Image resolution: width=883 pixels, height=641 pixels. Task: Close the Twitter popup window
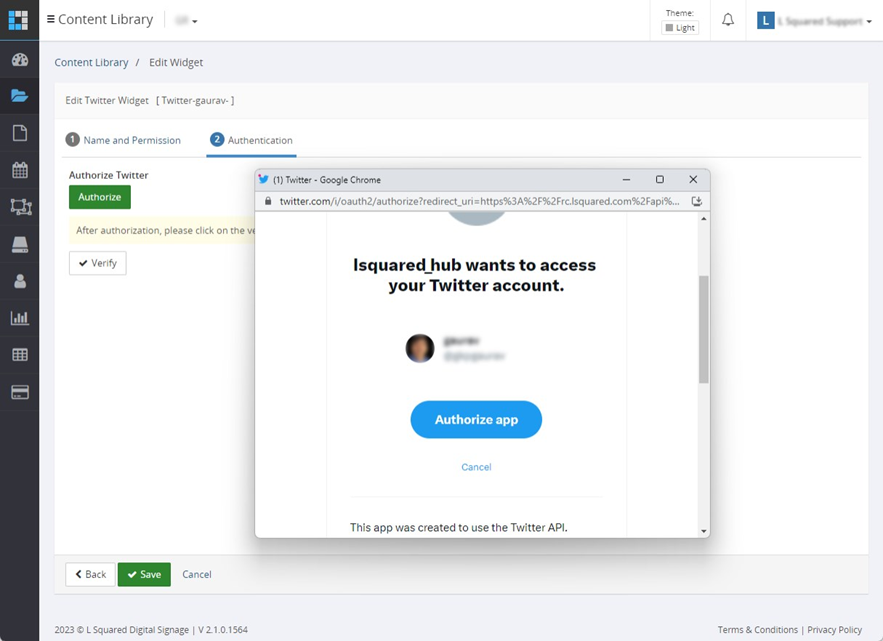693,180
